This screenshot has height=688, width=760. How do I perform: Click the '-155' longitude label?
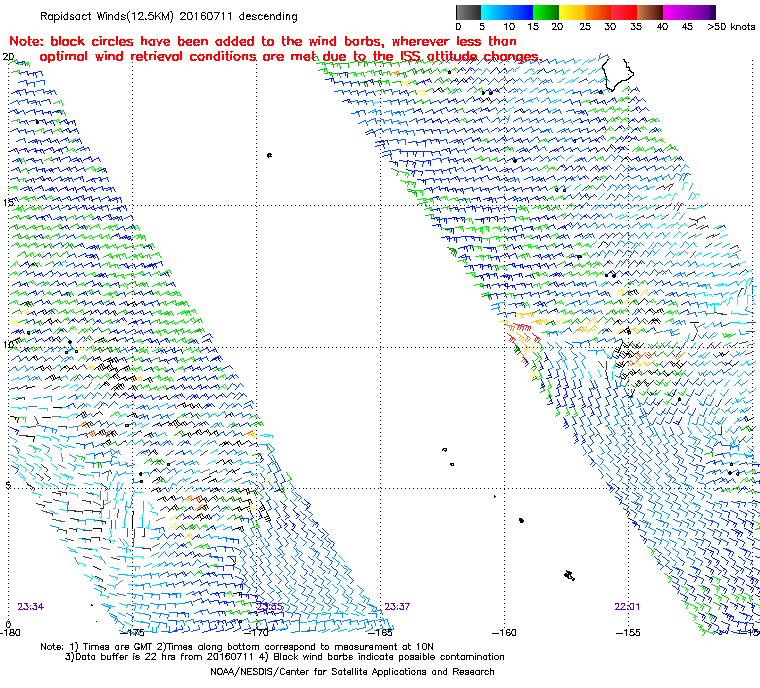pyautogui.click(x=628, y=632)
